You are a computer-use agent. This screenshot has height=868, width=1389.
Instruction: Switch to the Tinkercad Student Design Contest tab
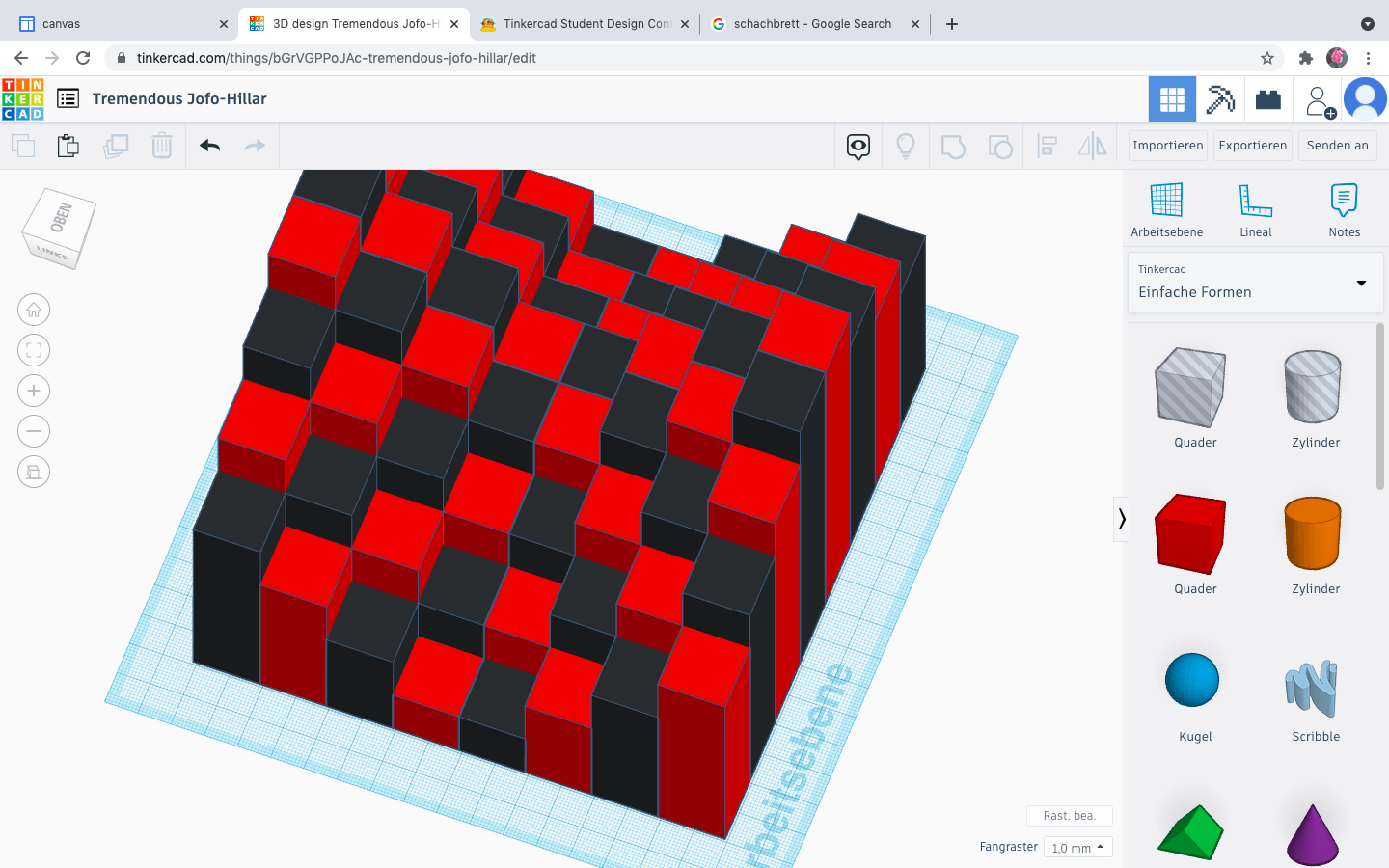click(585, 24)
